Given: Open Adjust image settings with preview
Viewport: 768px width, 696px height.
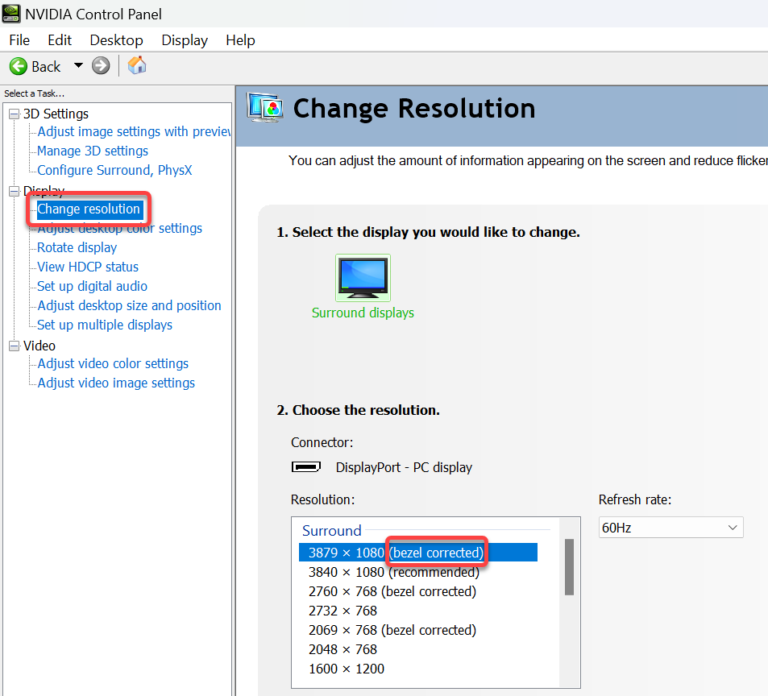Looking at the screenshot, I should click(x=134, y=132).
